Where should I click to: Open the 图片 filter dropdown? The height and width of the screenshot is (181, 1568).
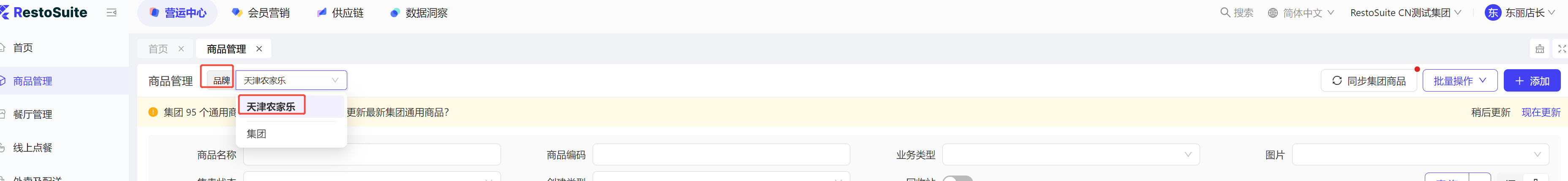tap(1420, 155)
